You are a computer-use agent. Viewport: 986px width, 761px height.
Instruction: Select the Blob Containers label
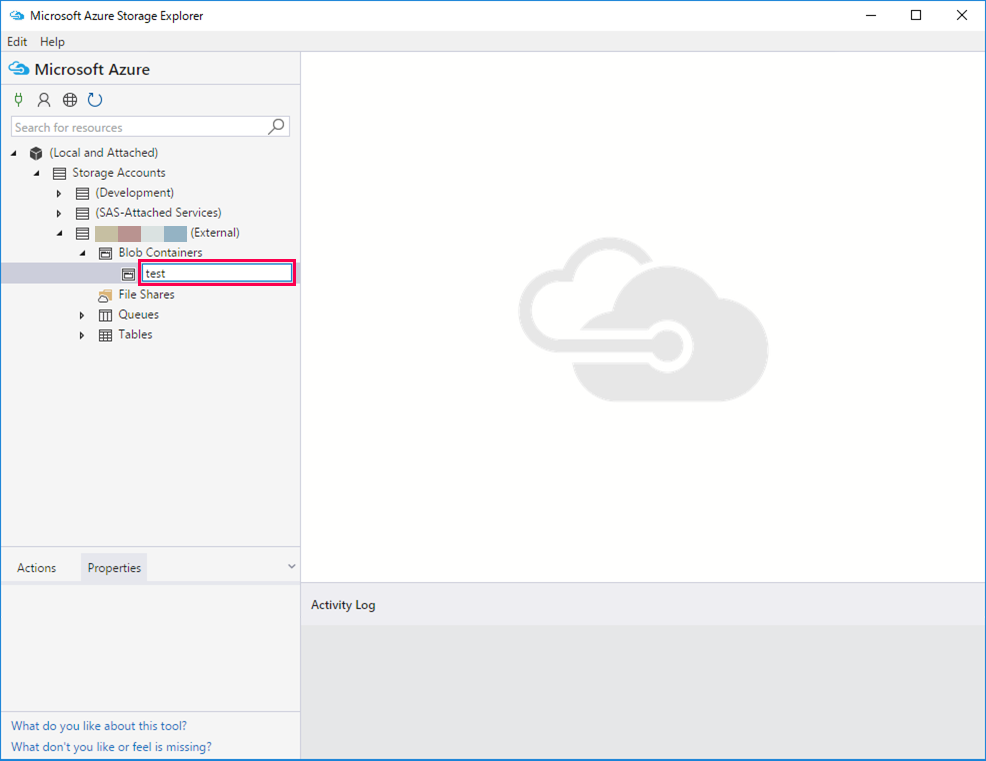coord(160,252)
